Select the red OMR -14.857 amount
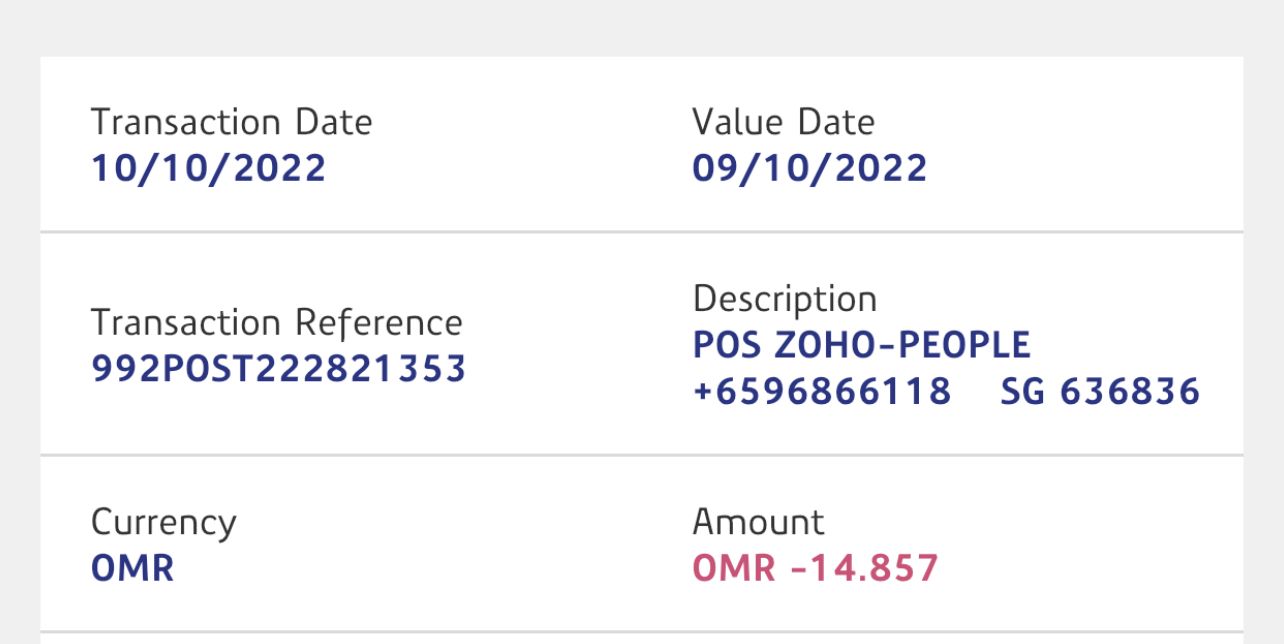 815,568
